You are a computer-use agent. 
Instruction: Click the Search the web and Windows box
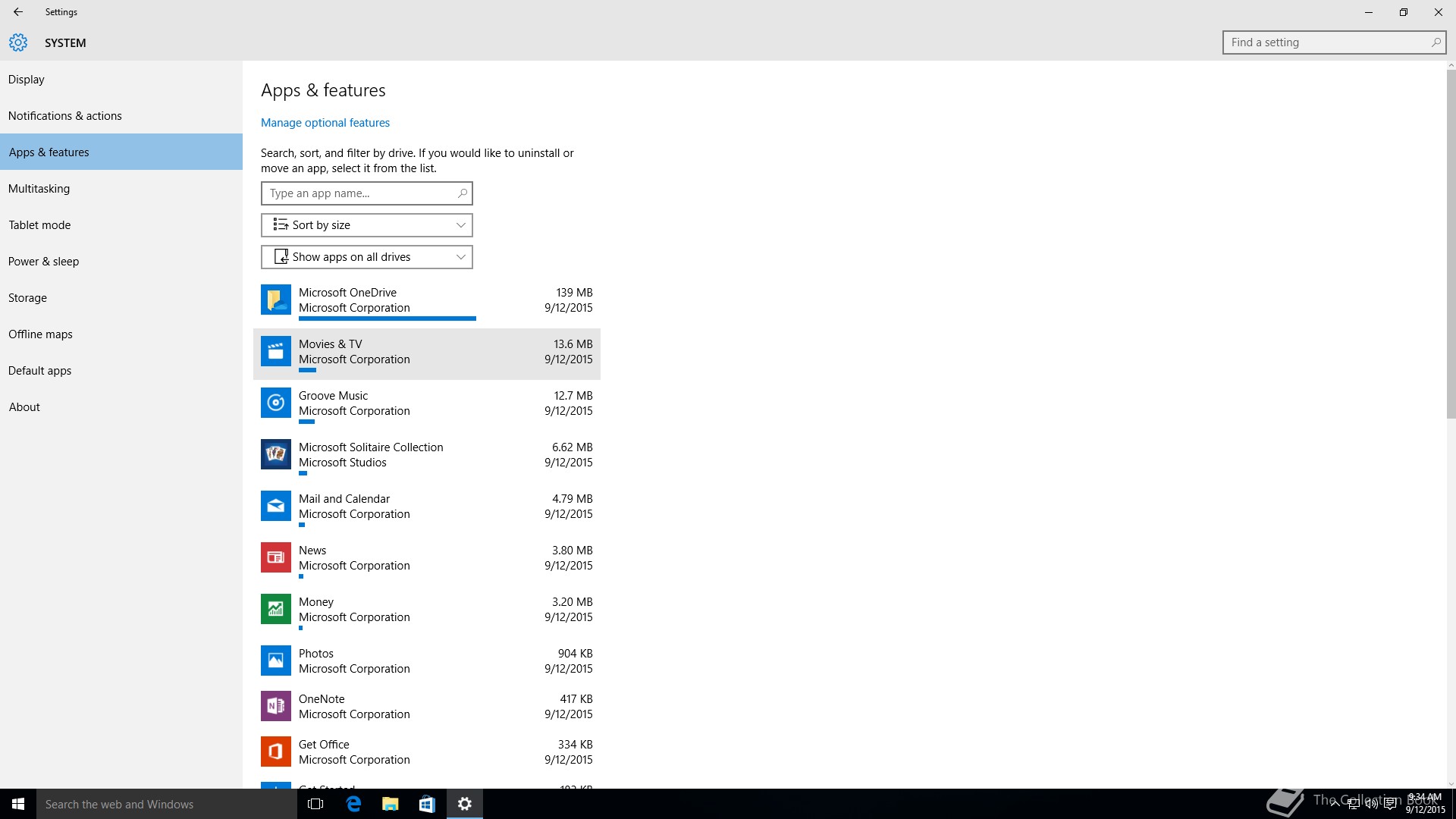click(167, 804)
